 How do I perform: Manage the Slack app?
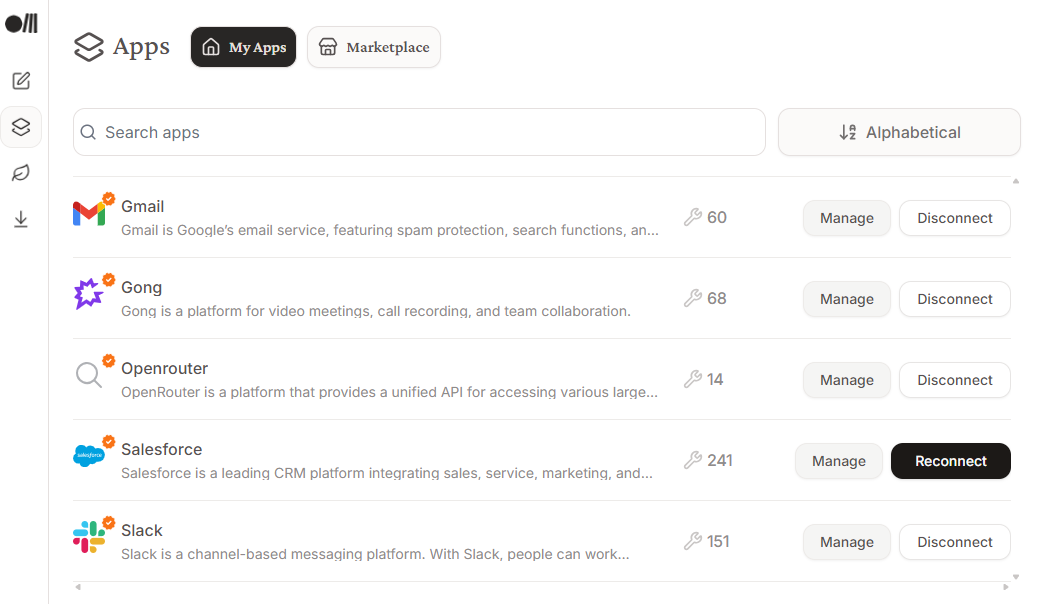tap(847, 542)
